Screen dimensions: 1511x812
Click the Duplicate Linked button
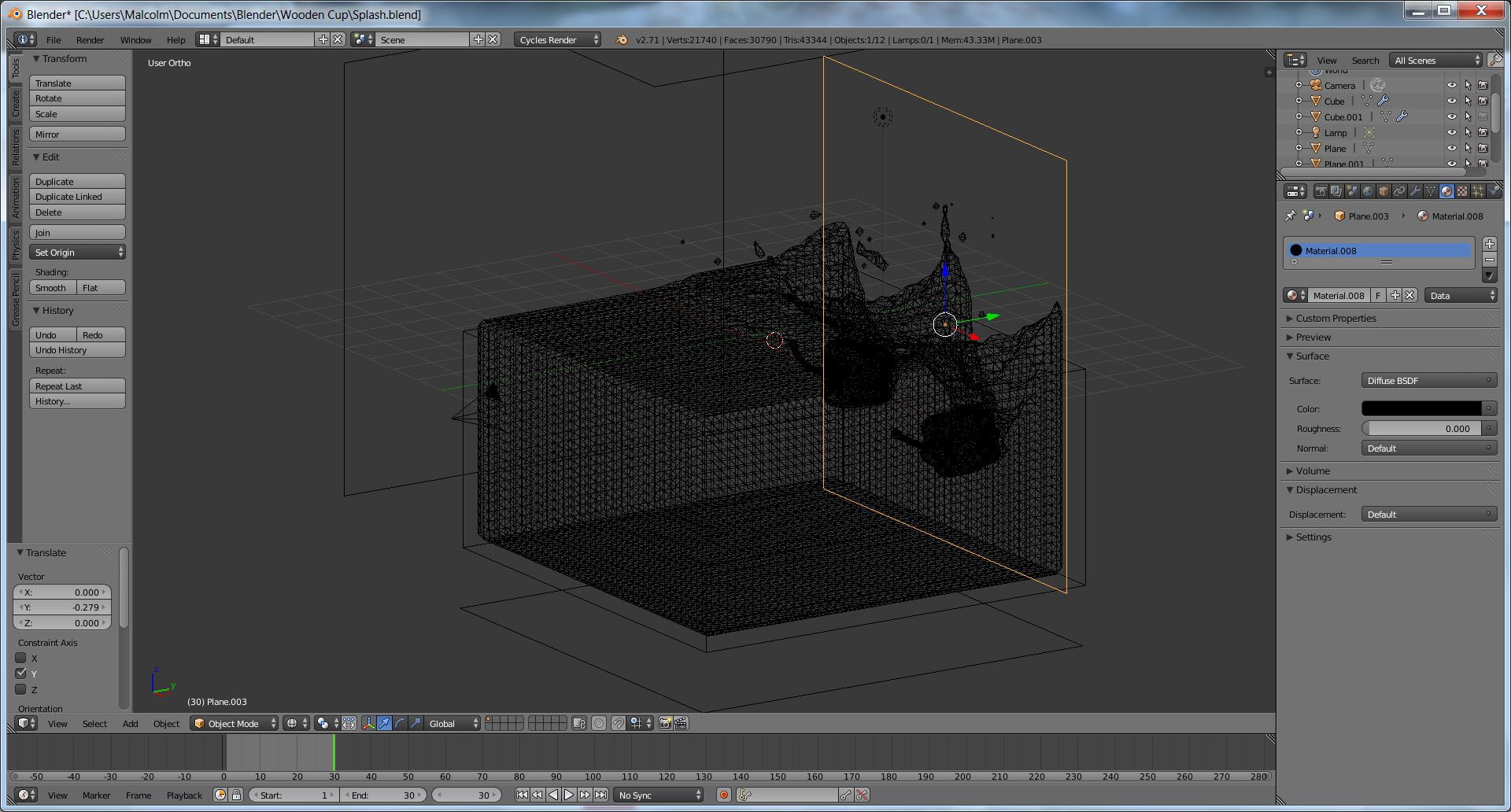(77, 197)
